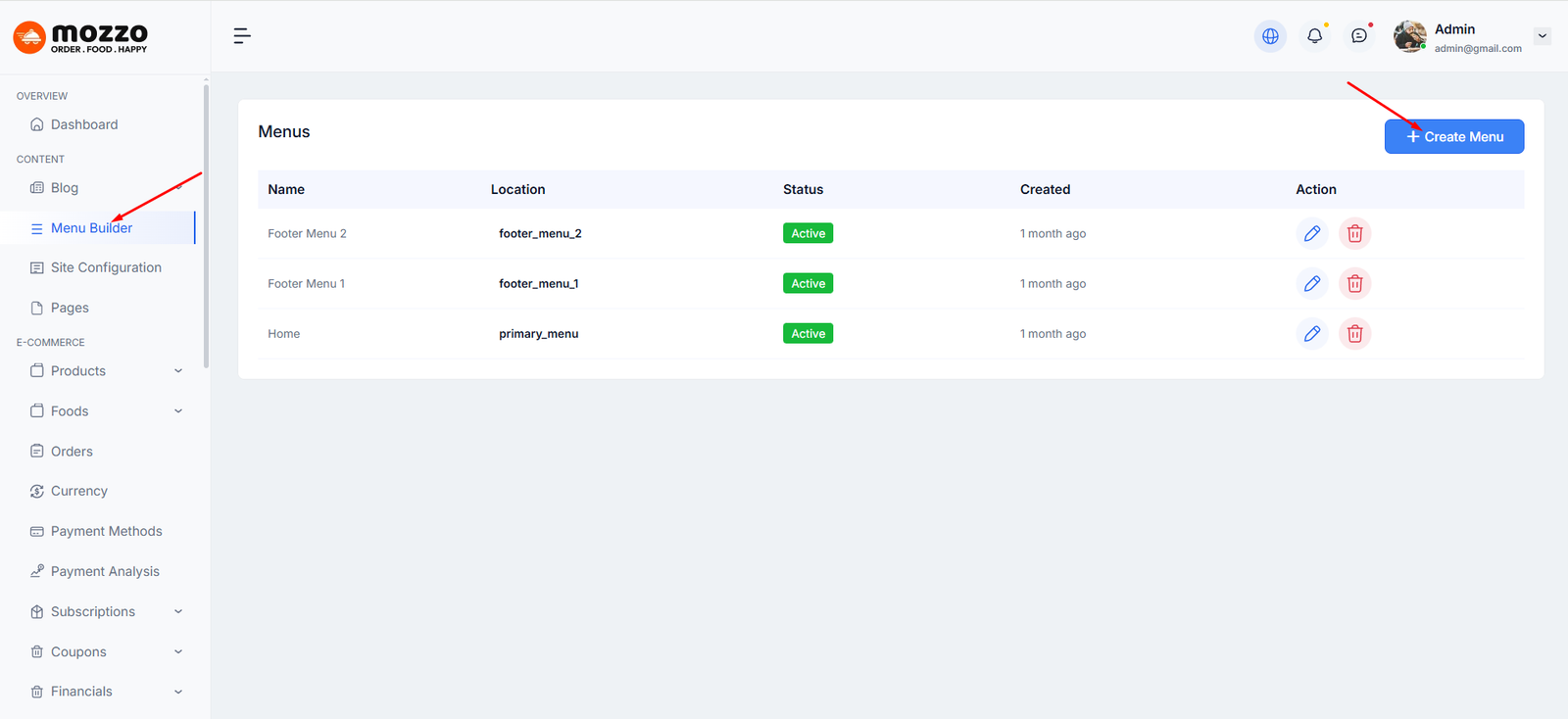Delete the Footer Menu 1 entry
This screenshot has width=1568, height=719.
1354,284
